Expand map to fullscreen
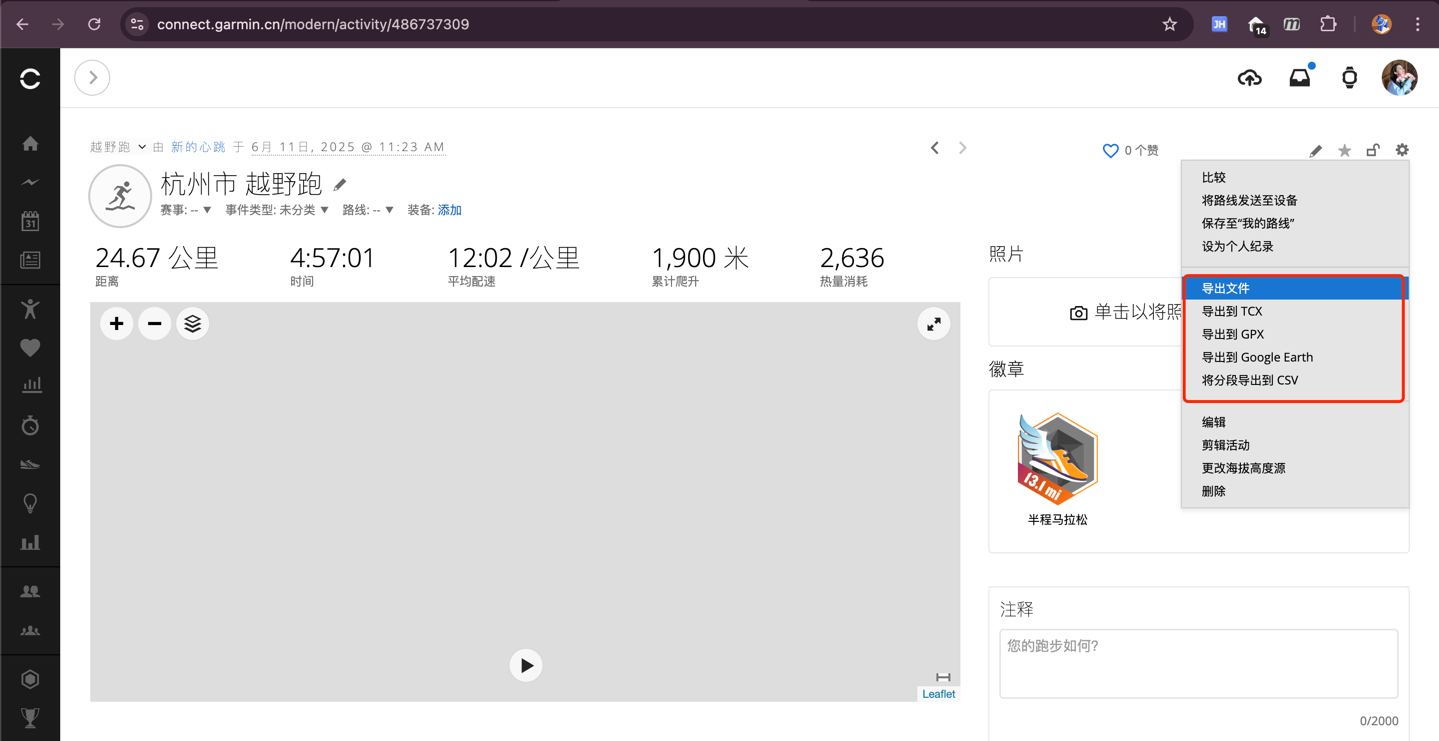The image size is (1439, 741). [x=933, y=324]
